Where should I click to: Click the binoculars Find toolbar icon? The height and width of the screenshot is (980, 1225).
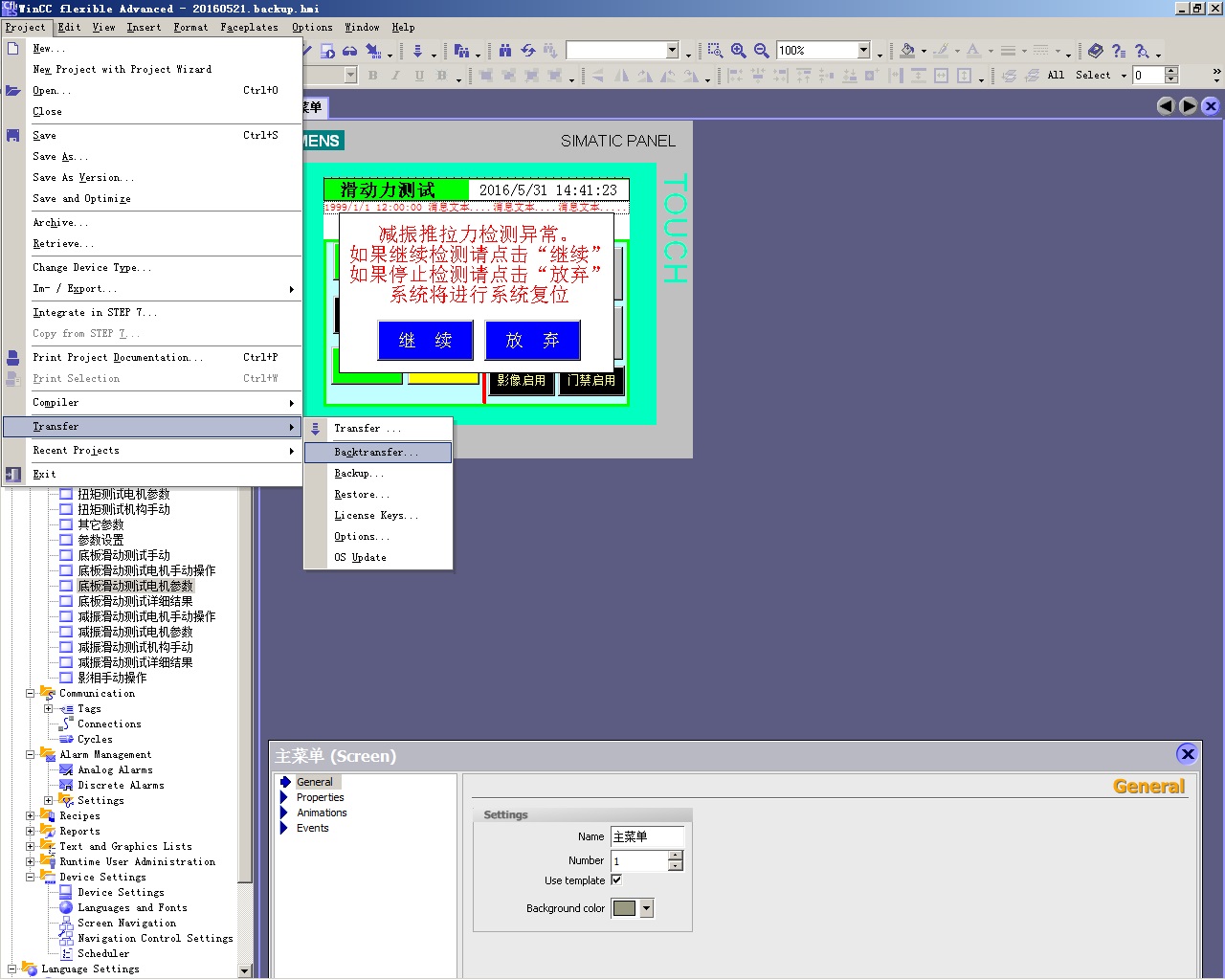504,50
